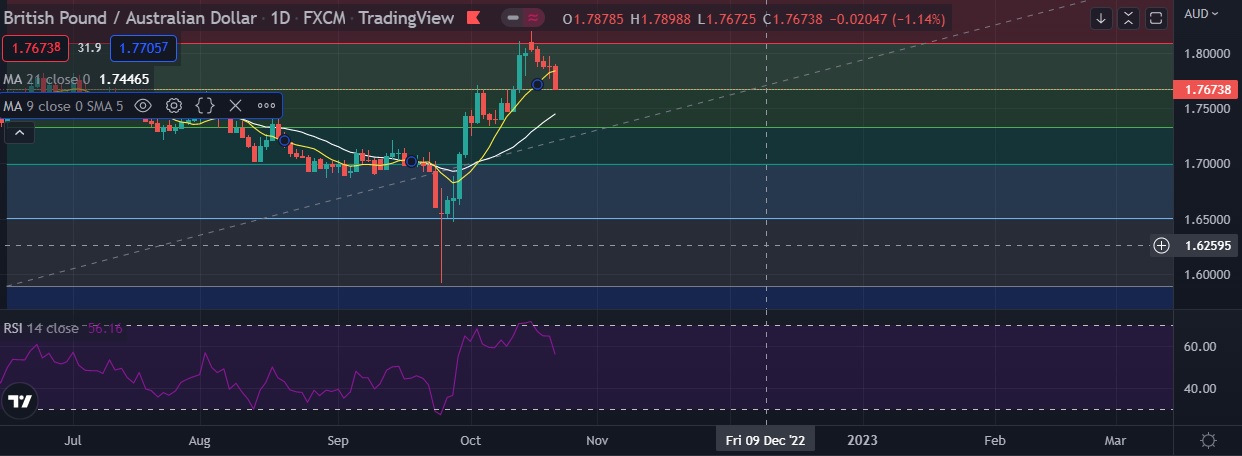
Task: Click the FXCM source in chart title
Action: click(x=324, y=18)
